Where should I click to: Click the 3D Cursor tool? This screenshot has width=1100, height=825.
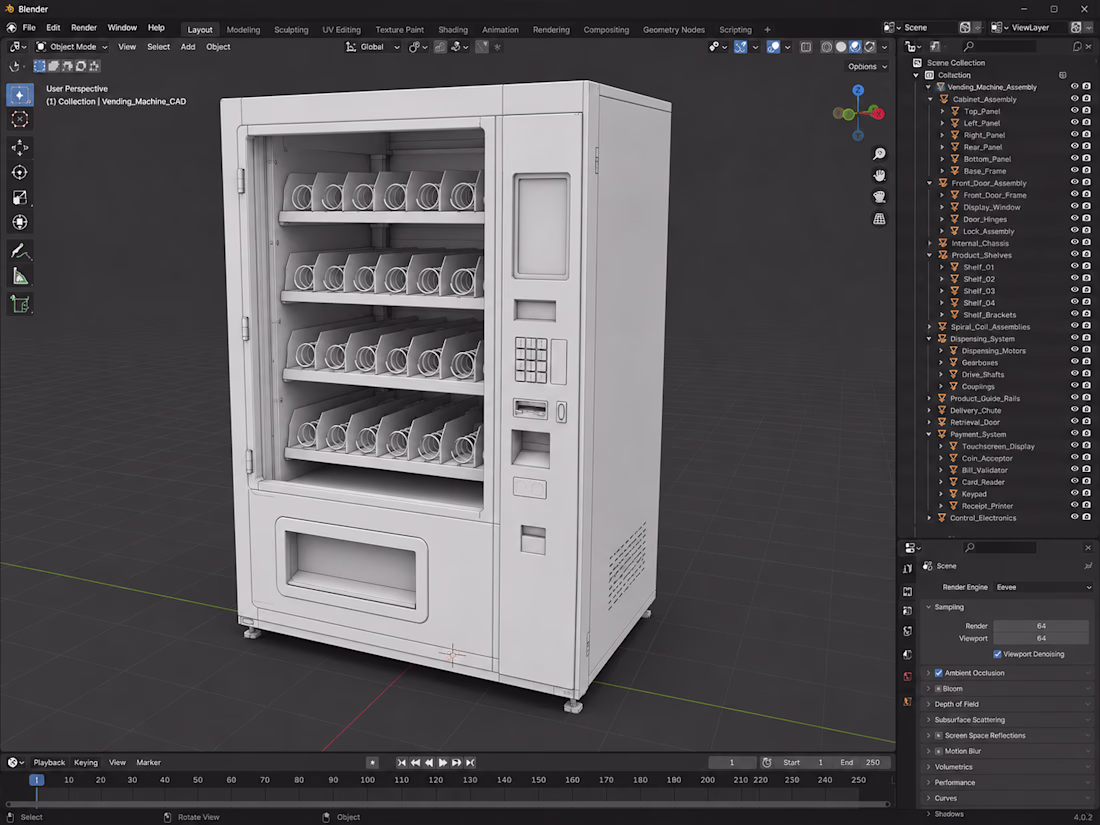(x=20, y=119)
